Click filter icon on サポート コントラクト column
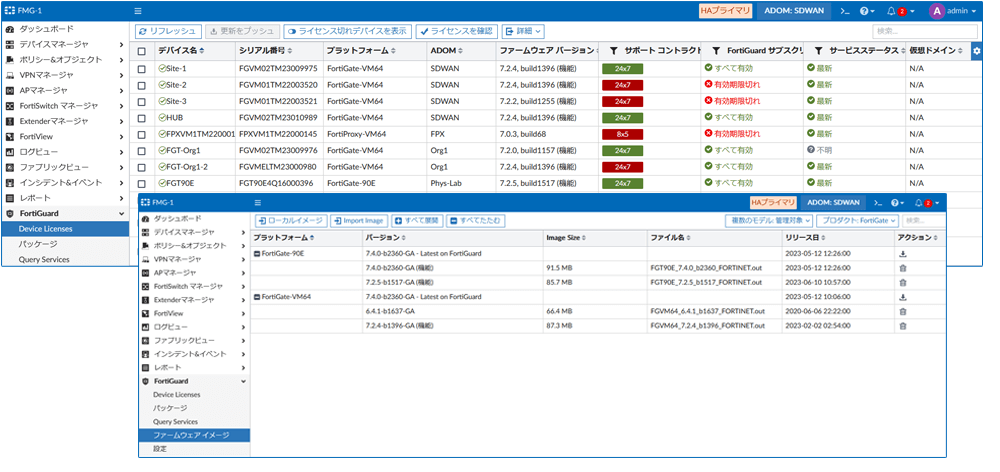The height and width of the screenshot is (472, 1000). pyautogui.click(x=614, y=50)
